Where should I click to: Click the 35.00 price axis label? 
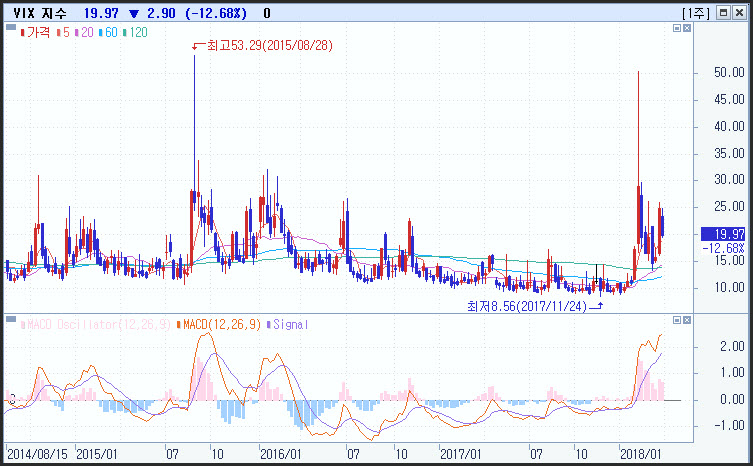(729, 153)
